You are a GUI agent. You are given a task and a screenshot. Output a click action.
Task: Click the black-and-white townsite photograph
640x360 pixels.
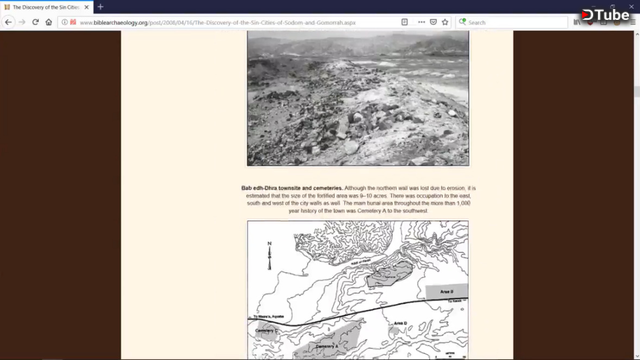coord(358,98)
